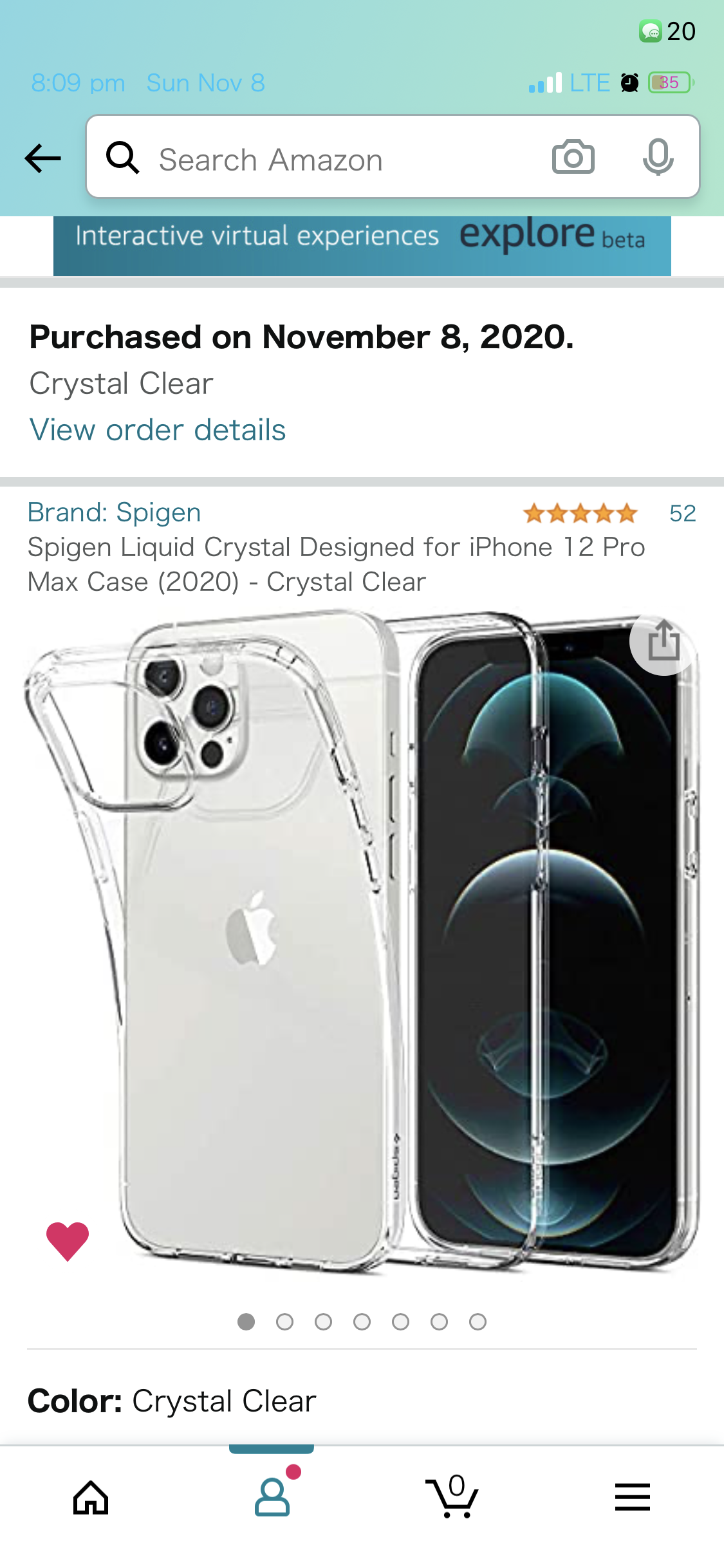Open the hamburger menu icon
The image size is (724, 1568).
pyautogui.click(x=633, y=1497)
